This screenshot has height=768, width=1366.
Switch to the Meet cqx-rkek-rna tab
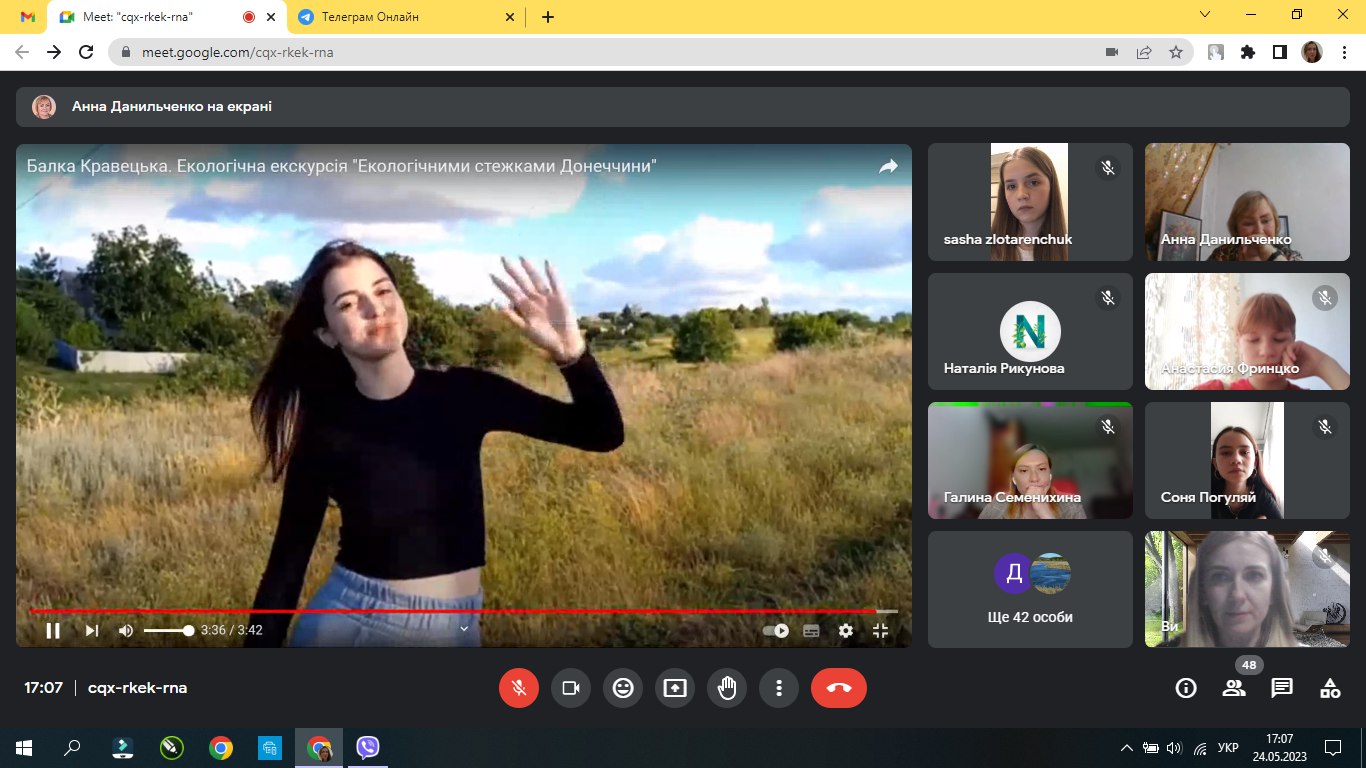(166, 17)
